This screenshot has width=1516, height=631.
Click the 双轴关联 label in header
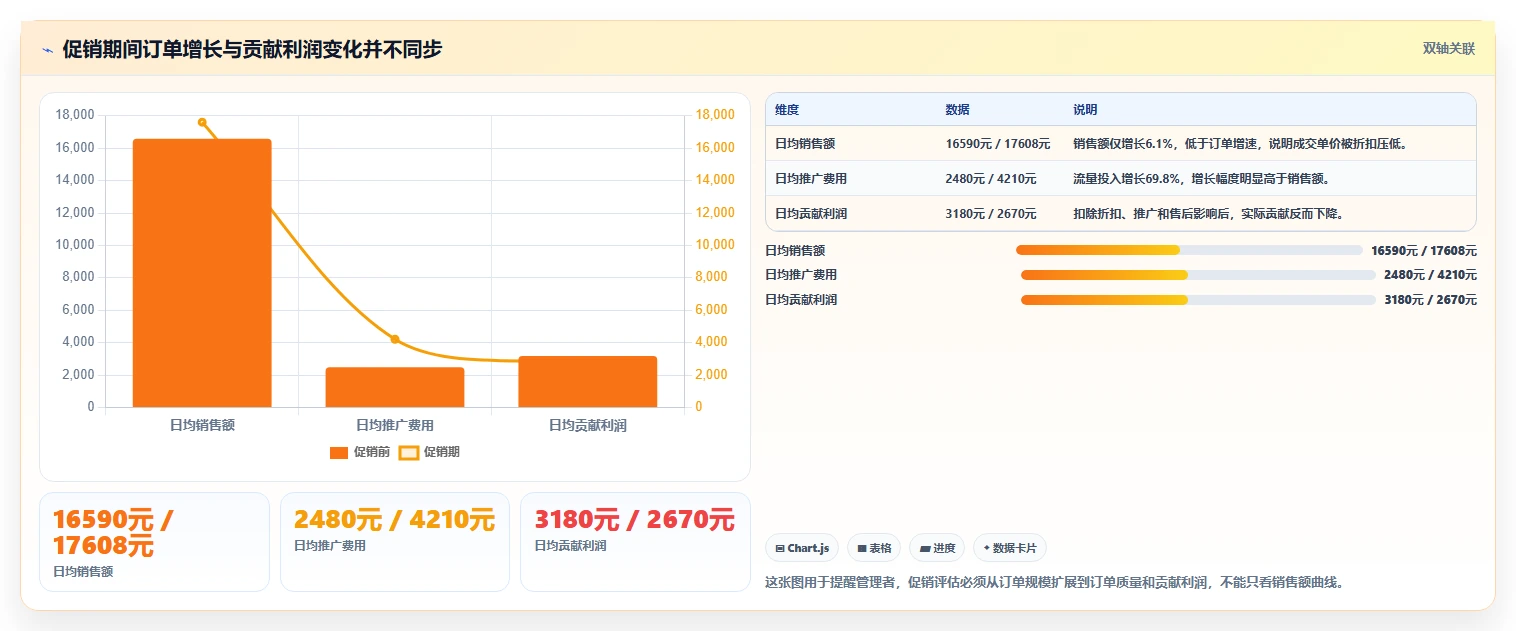click(1449, 49)
